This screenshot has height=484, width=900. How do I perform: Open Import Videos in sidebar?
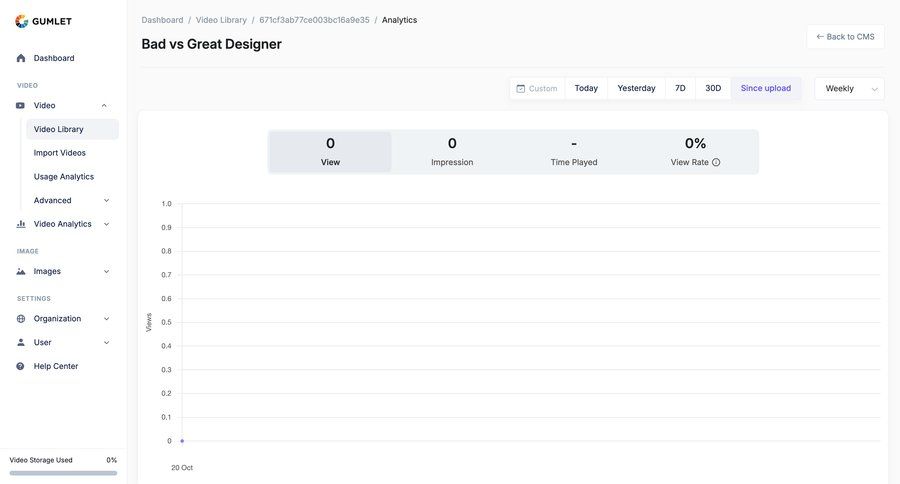(60, 153)
